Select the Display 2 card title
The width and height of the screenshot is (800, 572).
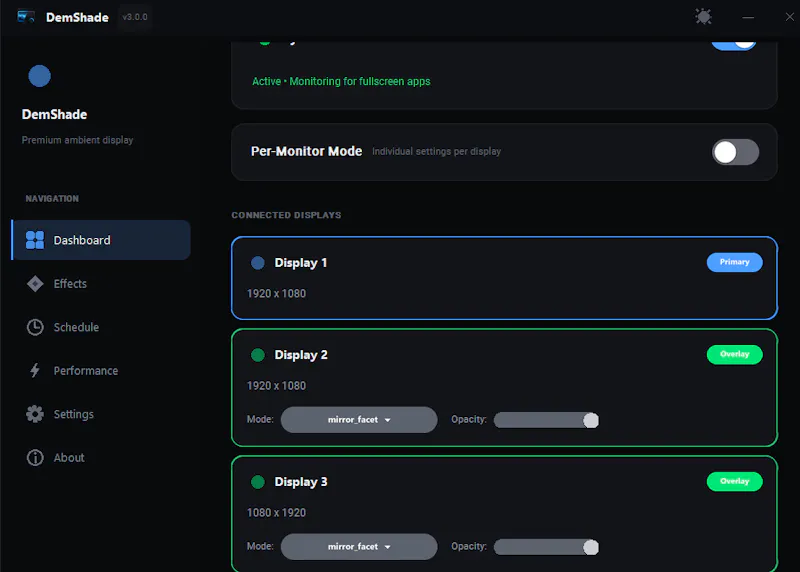(x=301, y=355)
